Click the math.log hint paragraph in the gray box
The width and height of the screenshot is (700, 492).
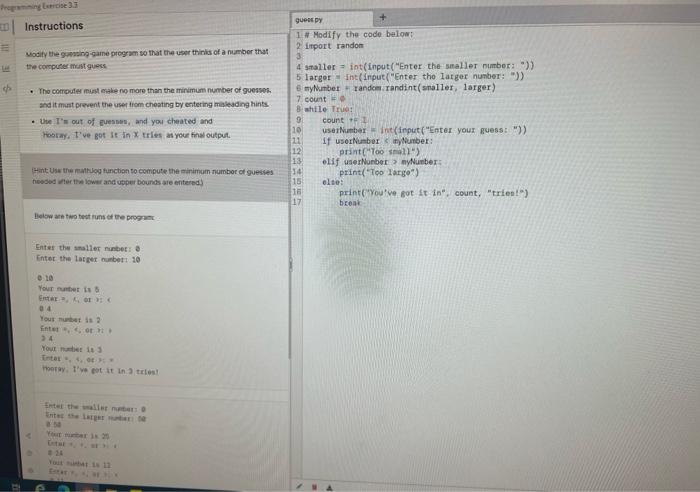point(153,177)
